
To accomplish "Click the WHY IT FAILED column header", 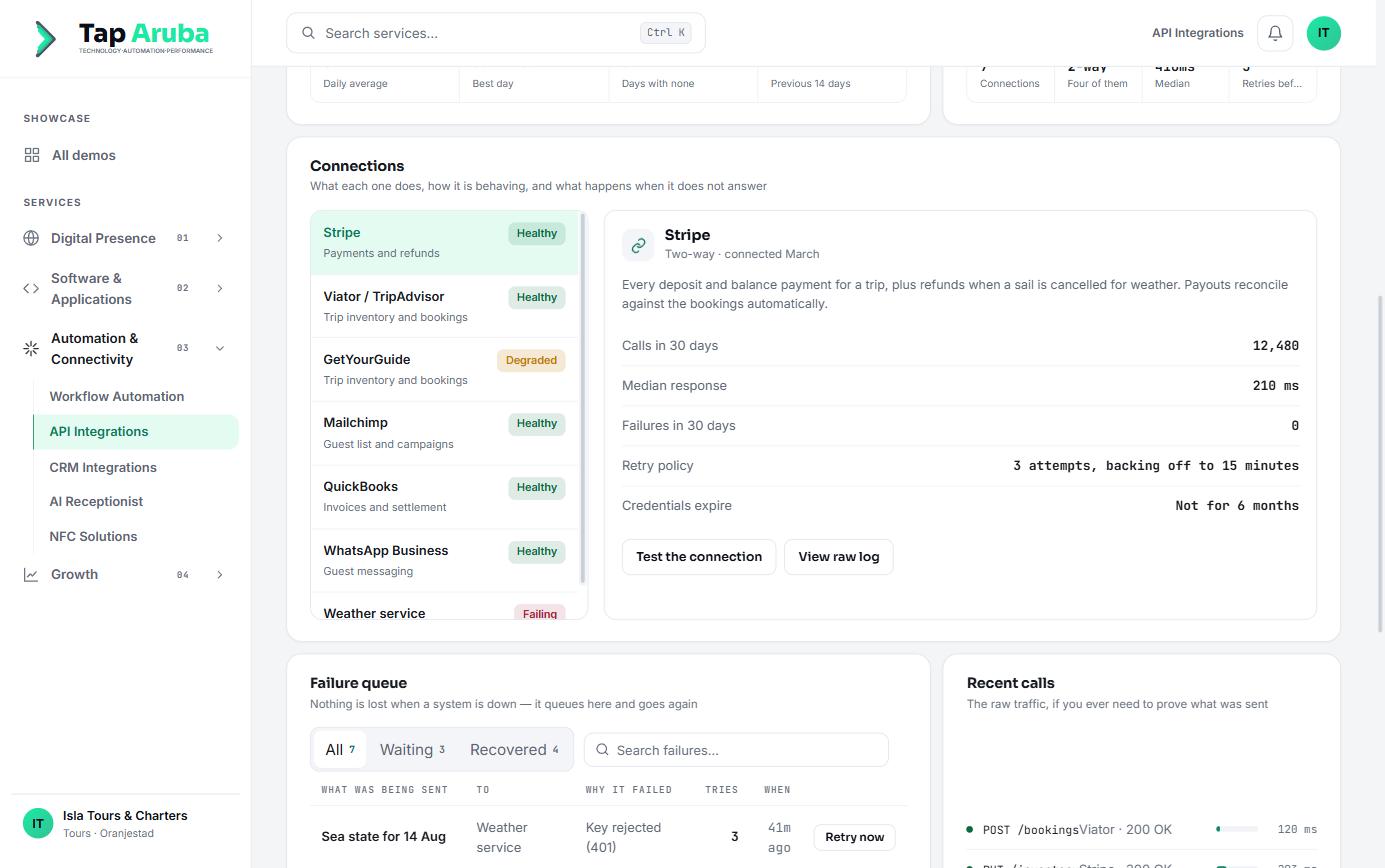I will pos(629,790).
